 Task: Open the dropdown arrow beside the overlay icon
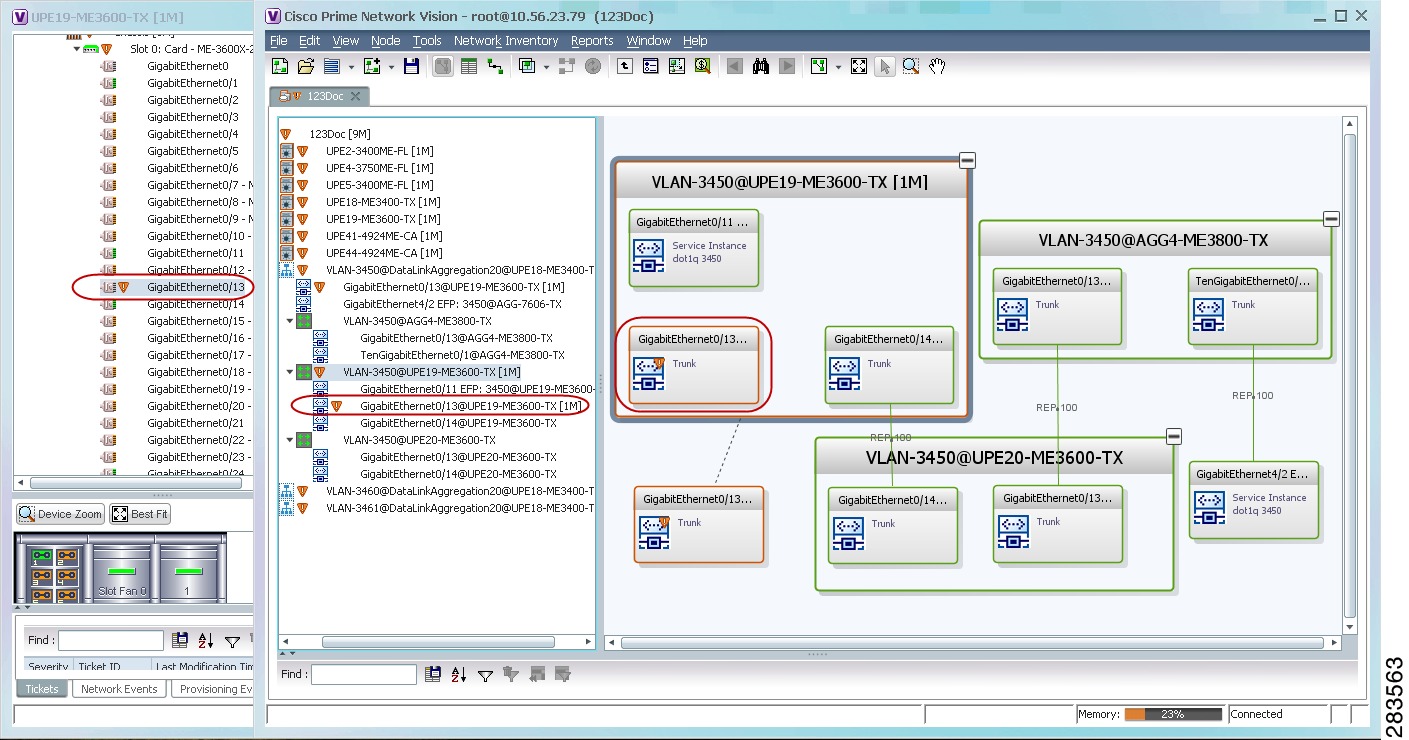click(x=546, y=67)
